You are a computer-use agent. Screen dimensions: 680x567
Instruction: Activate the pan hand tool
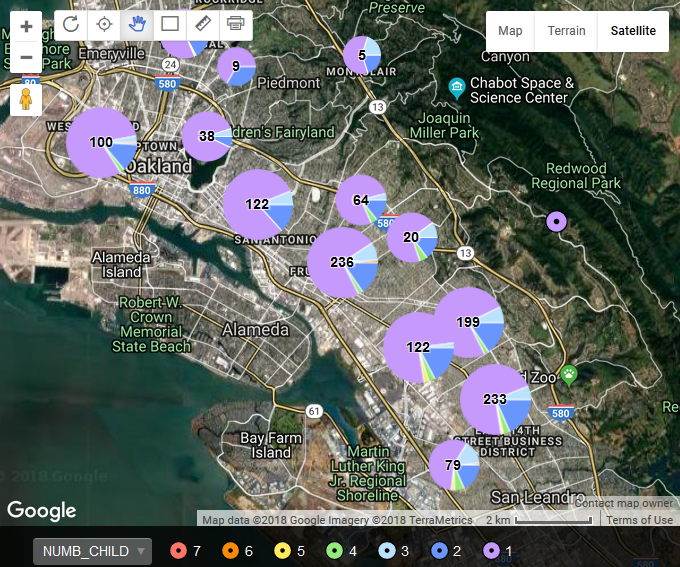coord(137,24)
